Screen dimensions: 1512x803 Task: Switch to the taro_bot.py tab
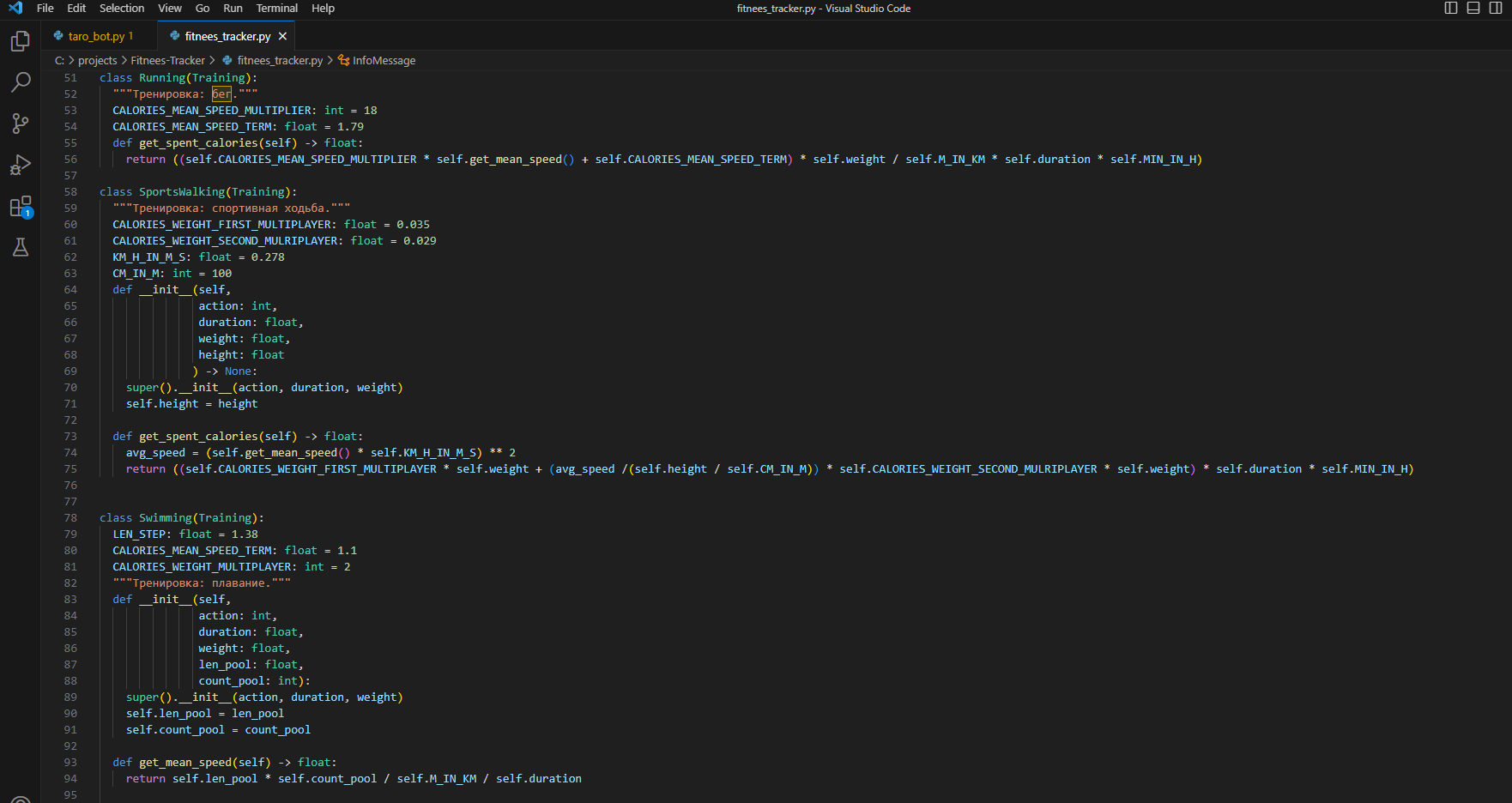tap(100, 36)
